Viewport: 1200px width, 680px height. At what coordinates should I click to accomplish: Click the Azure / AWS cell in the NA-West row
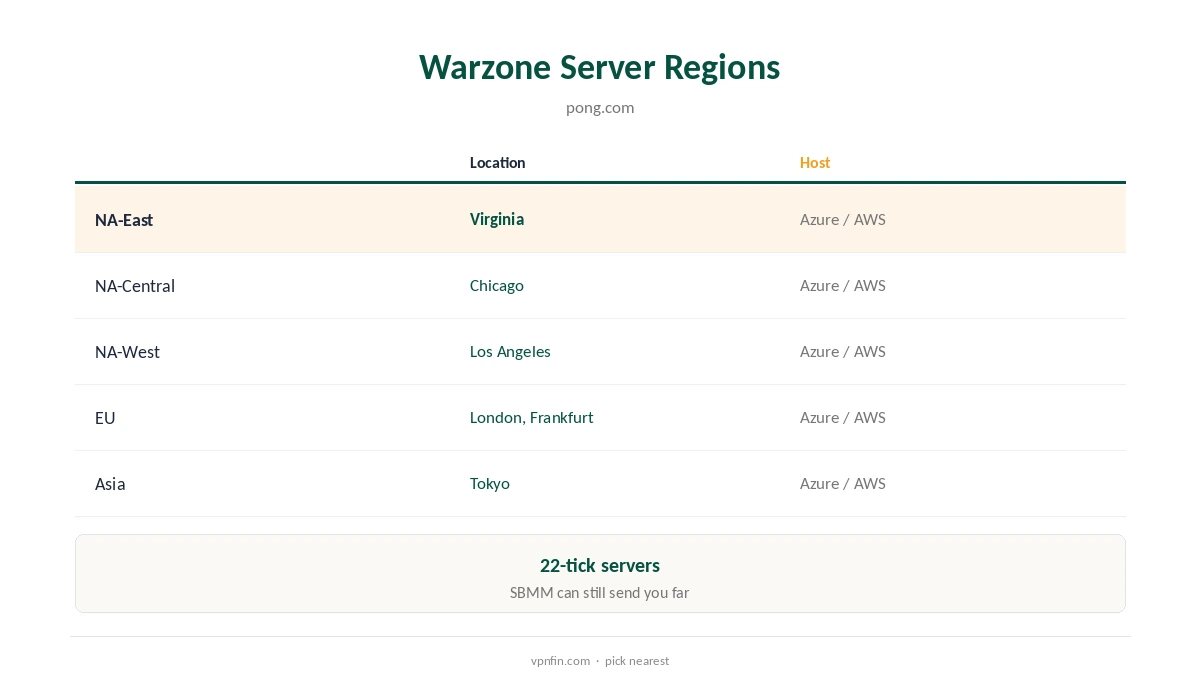click(843, 351)
